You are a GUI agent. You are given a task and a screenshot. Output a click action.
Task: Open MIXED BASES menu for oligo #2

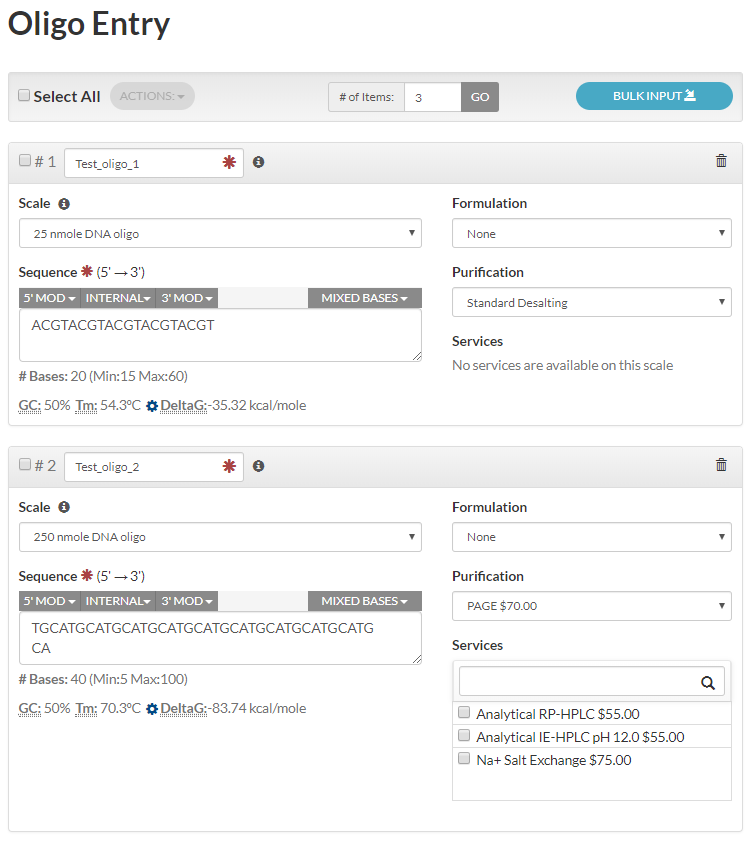pos(365,601)
